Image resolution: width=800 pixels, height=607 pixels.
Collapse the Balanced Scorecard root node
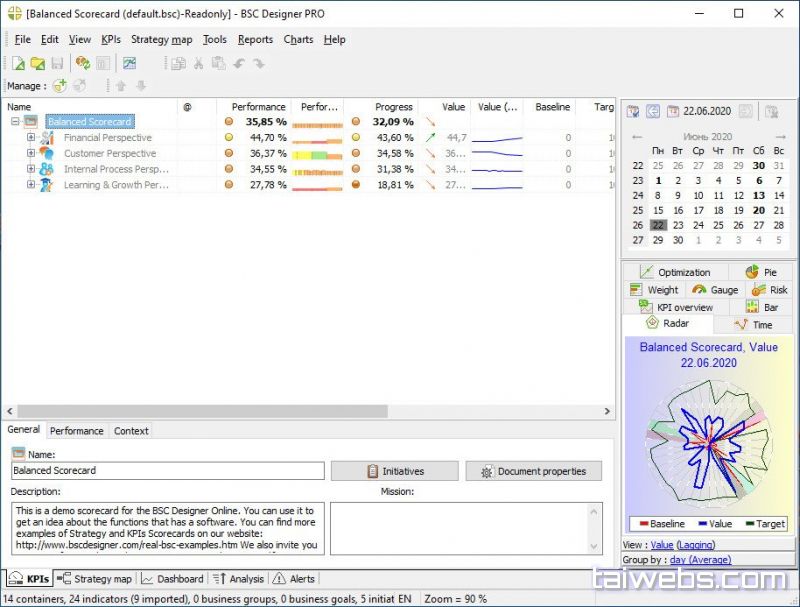15,122
